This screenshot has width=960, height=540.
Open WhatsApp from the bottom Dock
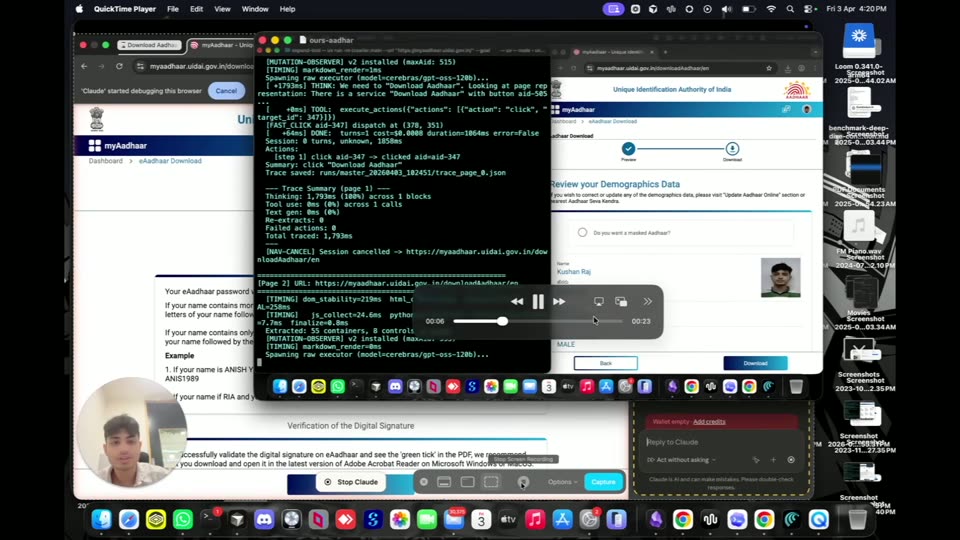click(182, 519)
